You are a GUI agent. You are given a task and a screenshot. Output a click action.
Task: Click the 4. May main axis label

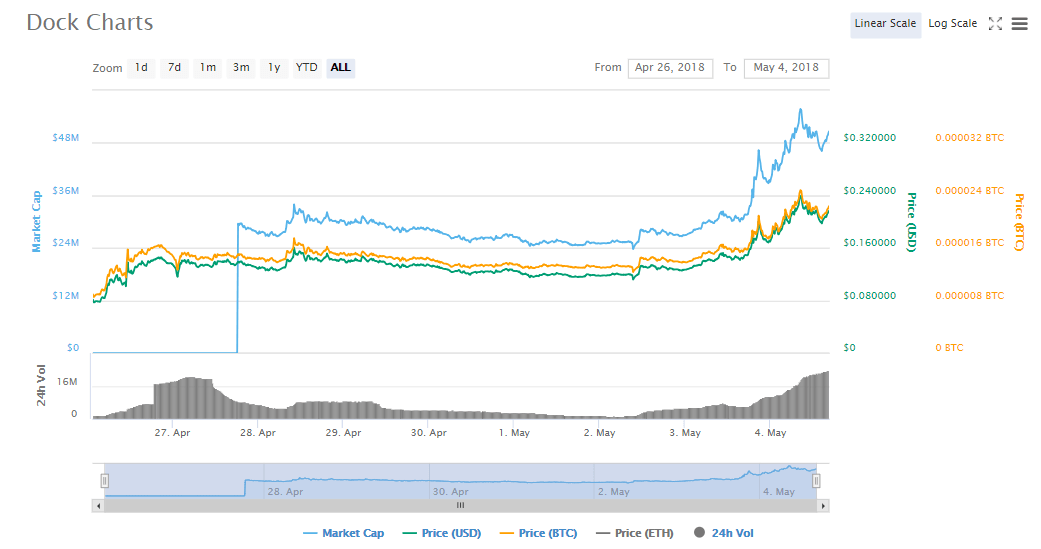[x=770, y=433]
